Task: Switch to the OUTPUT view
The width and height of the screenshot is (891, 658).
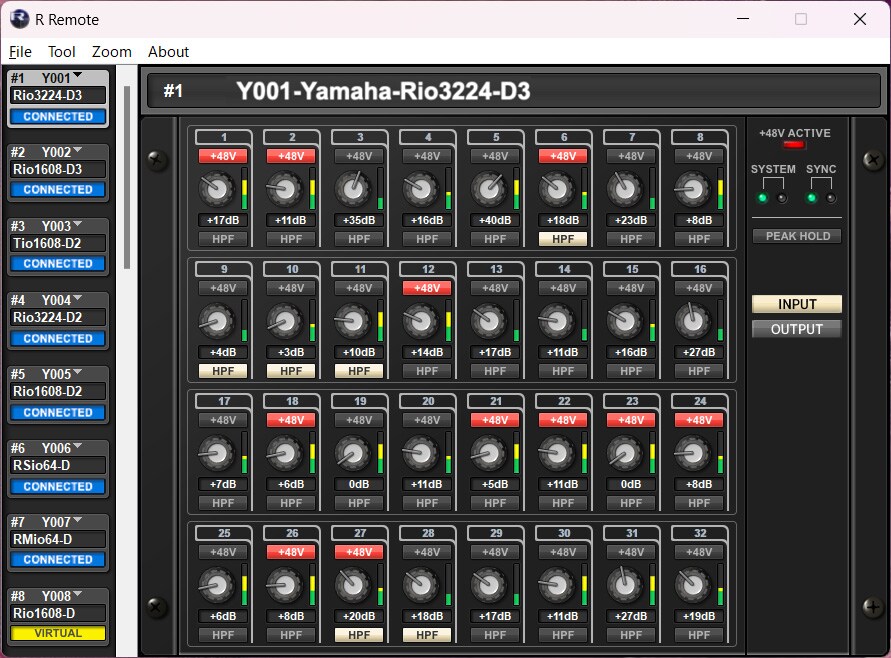Action: tap(797, 329)
